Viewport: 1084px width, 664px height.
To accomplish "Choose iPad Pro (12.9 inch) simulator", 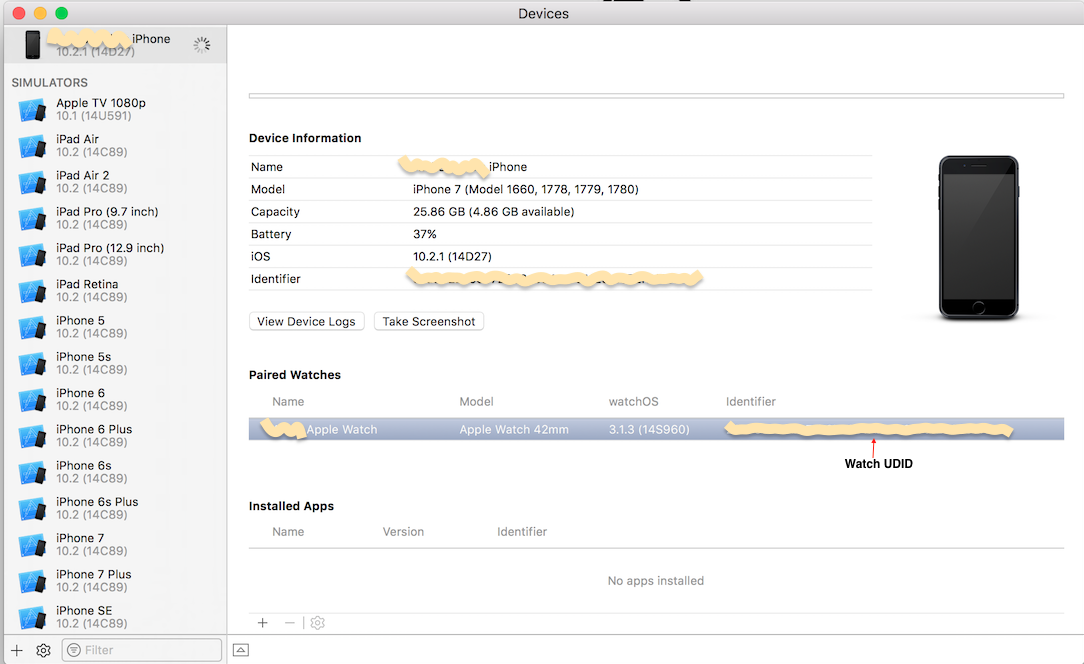I will (x=115, y=255).
